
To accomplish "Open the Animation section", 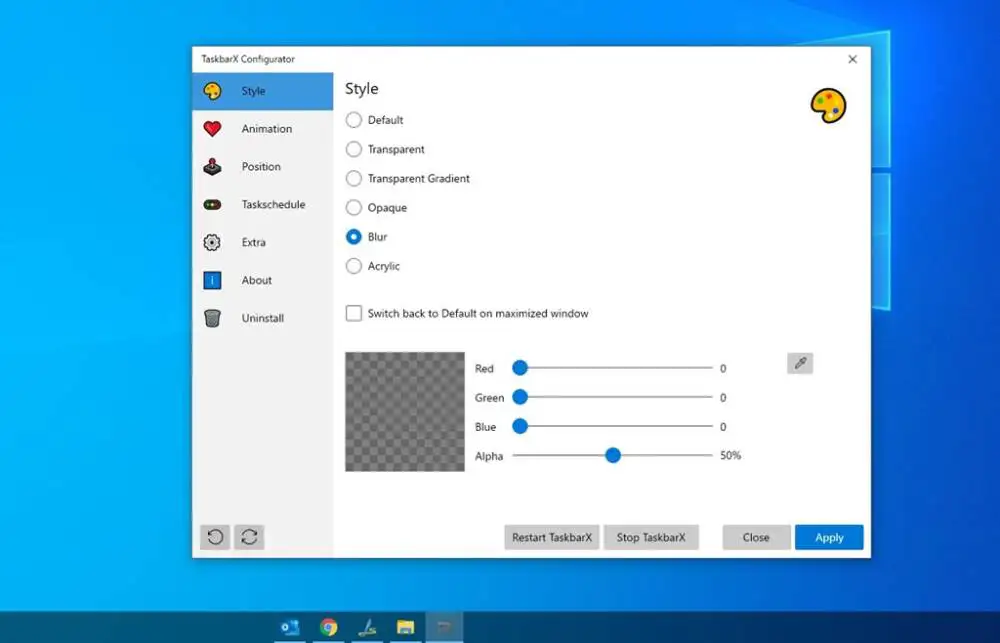I will click(x=263, y=129).
